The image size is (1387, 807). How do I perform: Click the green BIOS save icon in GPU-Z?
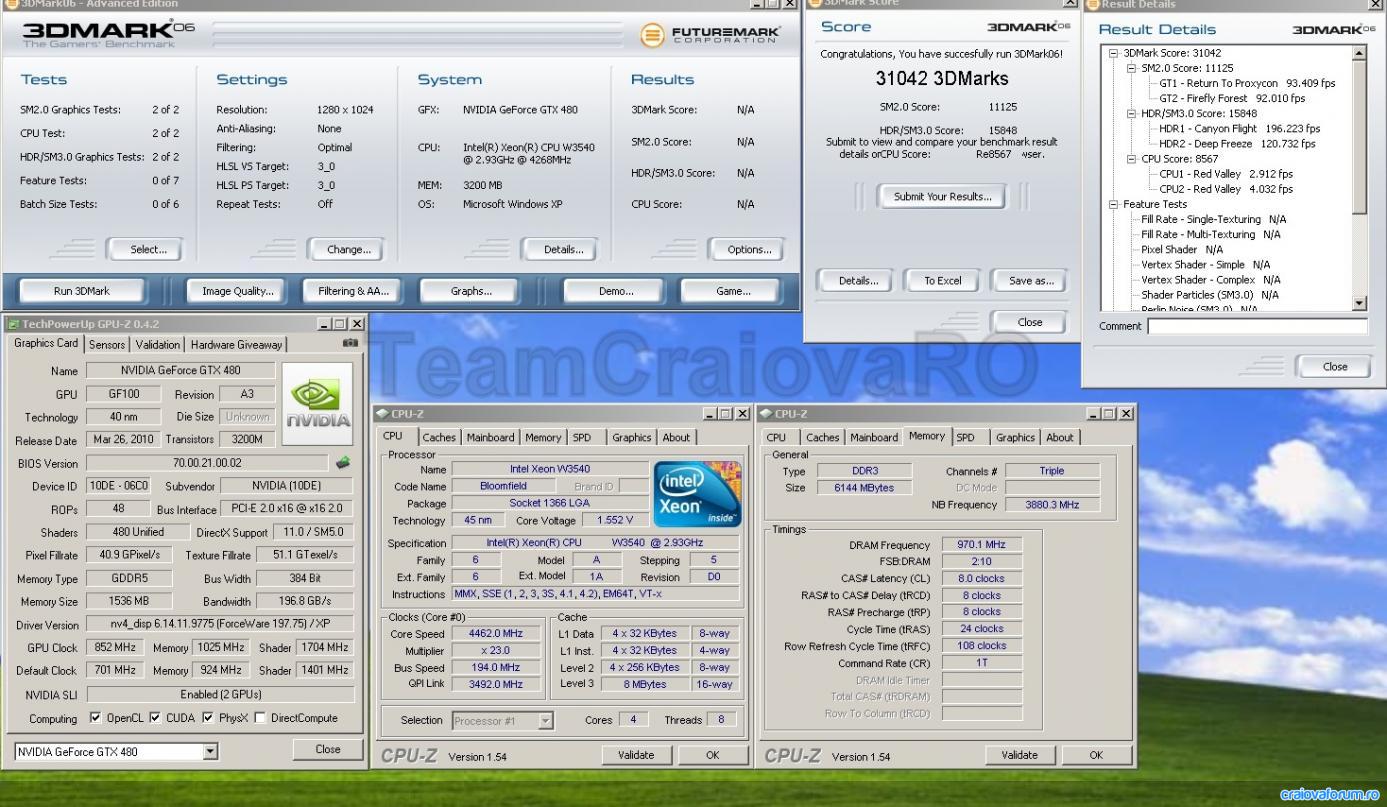tap(343, 463)
